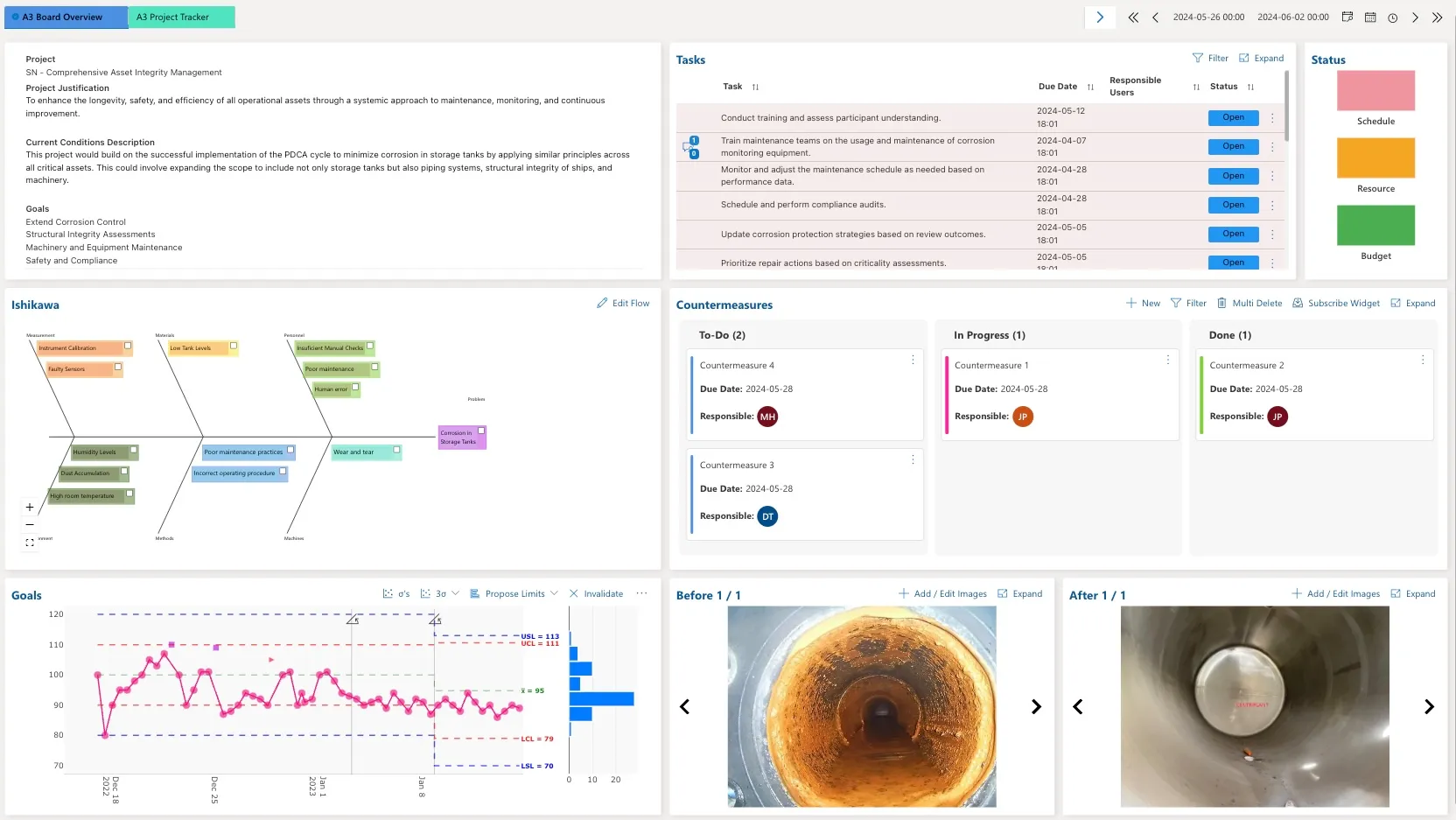The image size is (1456, 820).
Task: Open the more-options ellipsis in the Goals panel
Action: (x=641, y=593)
